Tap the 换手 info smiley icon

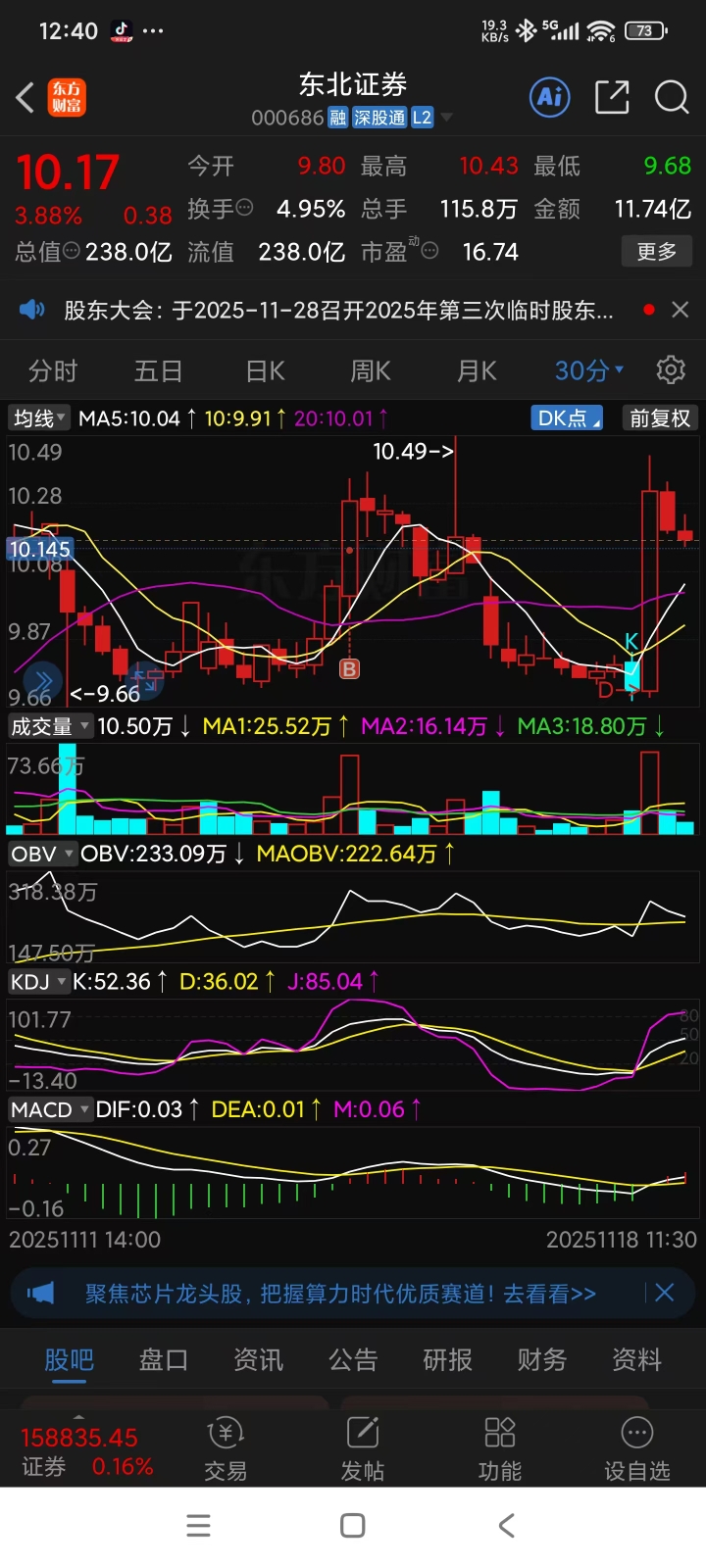[x=245, y=208]
